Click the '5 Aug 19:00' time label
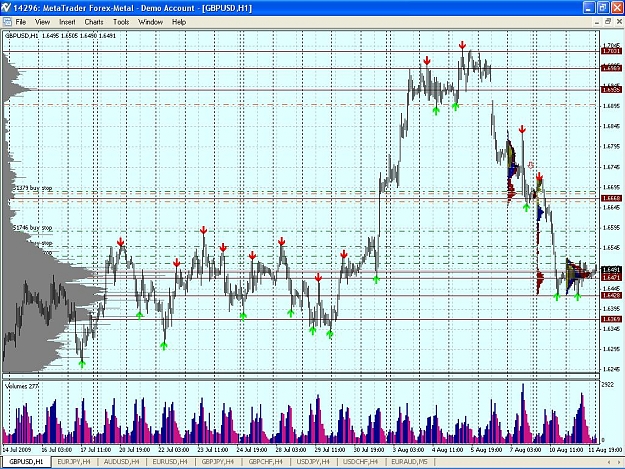This screenshot has height=469, width=625. (486, 449)
